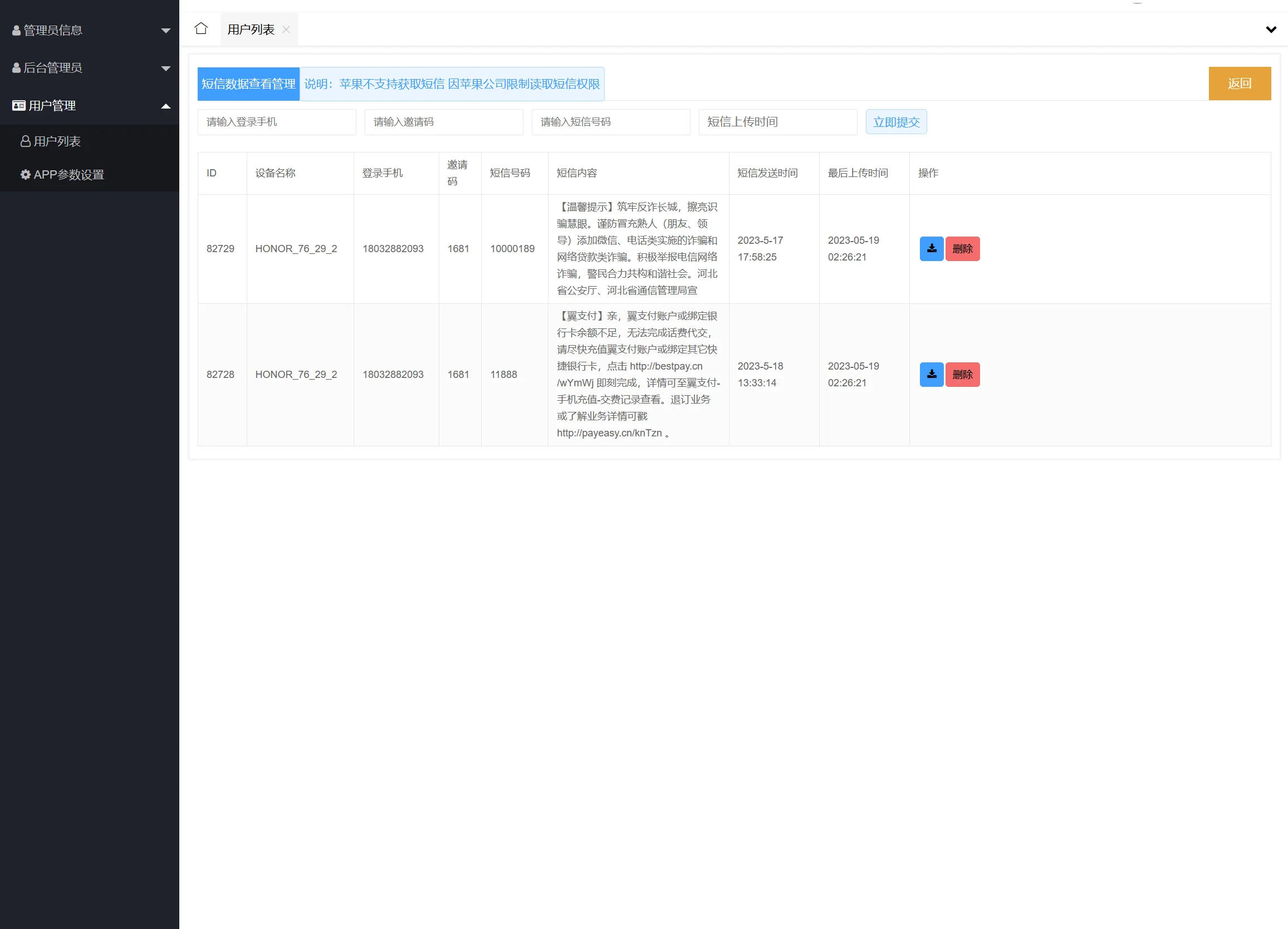Submit search with 立即提交
This screenshot has height=929, width=1288.
895,122
